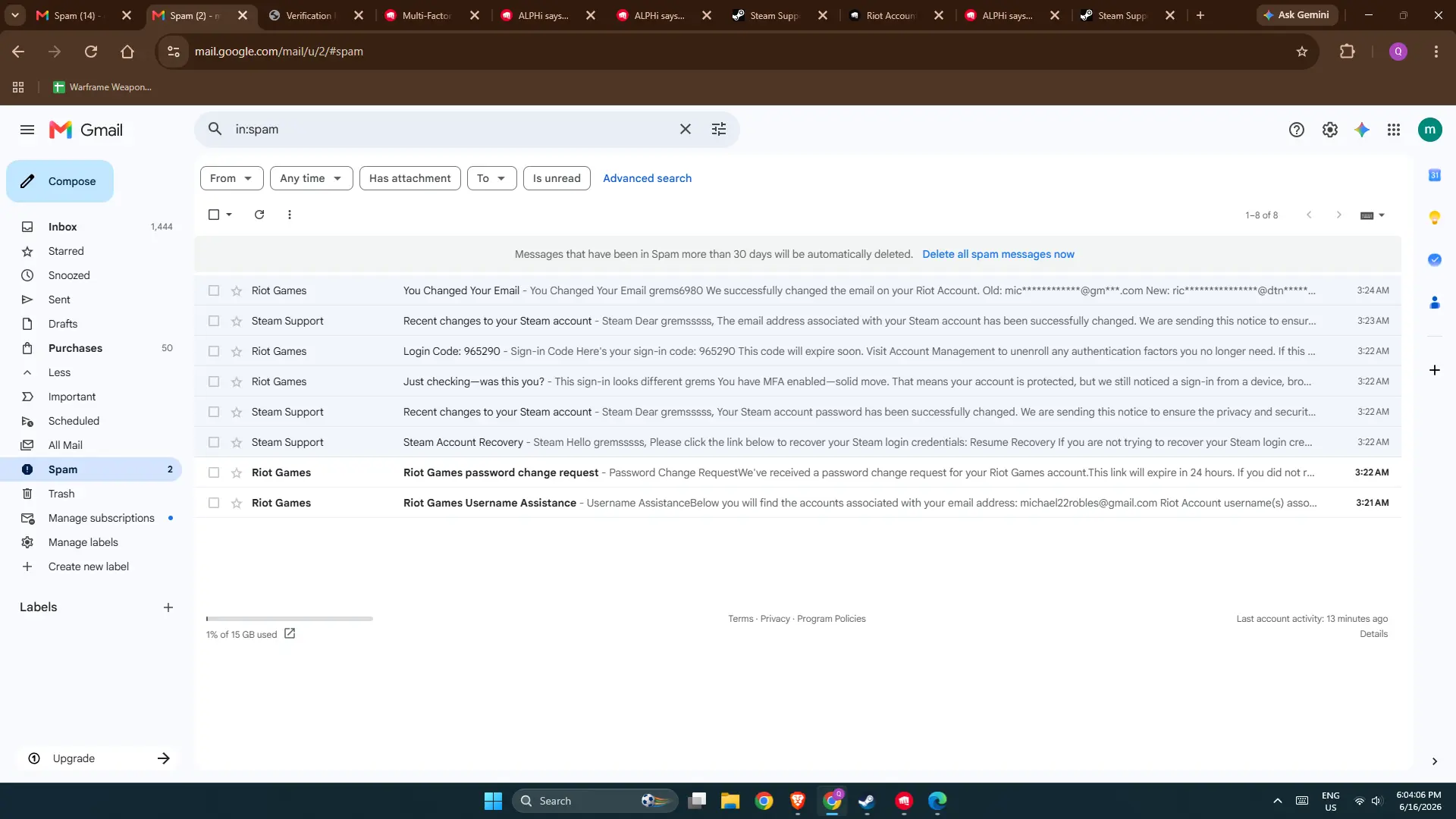Show the Google side panel arrow
The height and width of the screenshot is (819, 1456).
point(1435,761)
